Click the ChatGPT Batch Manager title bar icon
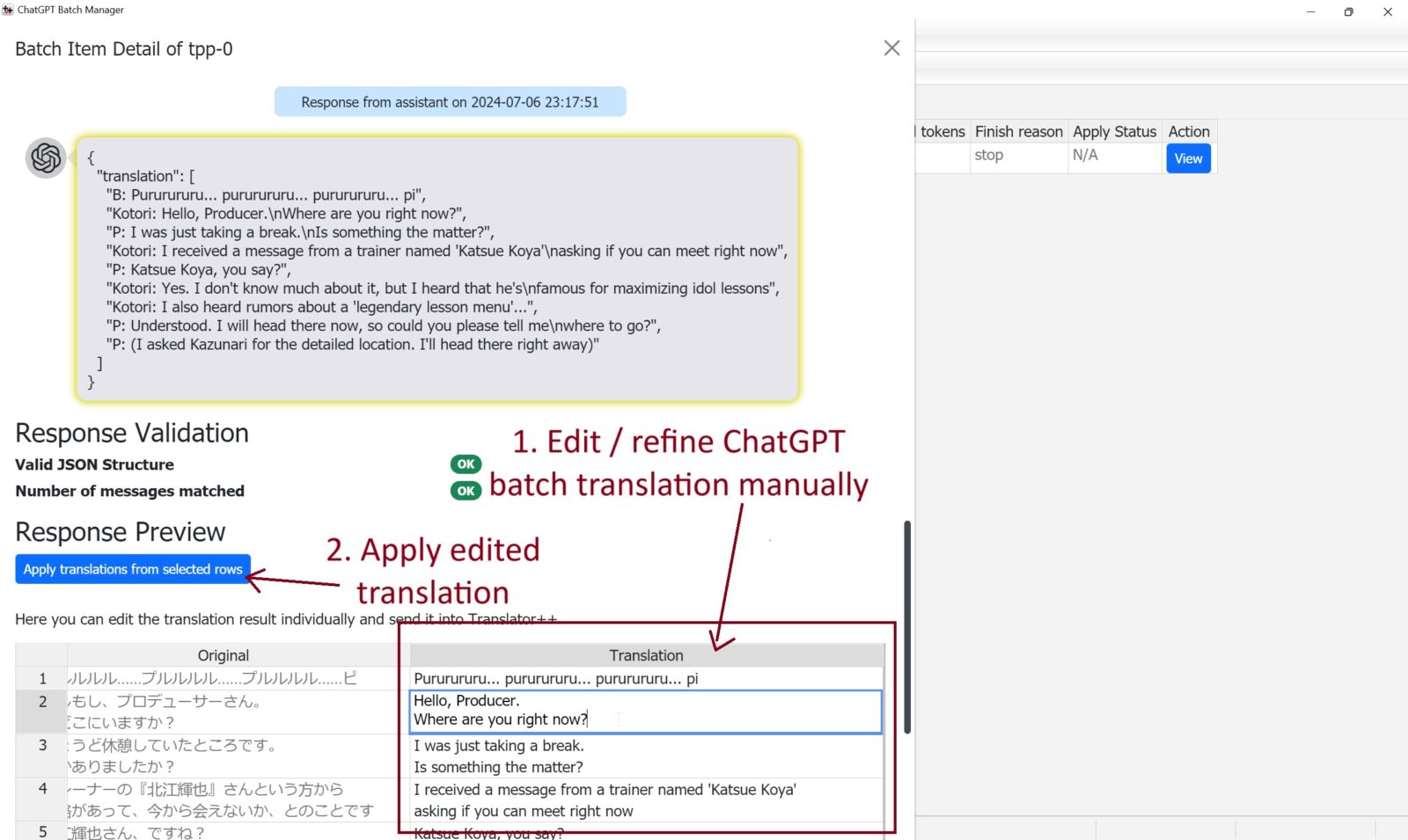This screenshot has height=840, width=1408. pyautogui.click(x=7, y=10)
